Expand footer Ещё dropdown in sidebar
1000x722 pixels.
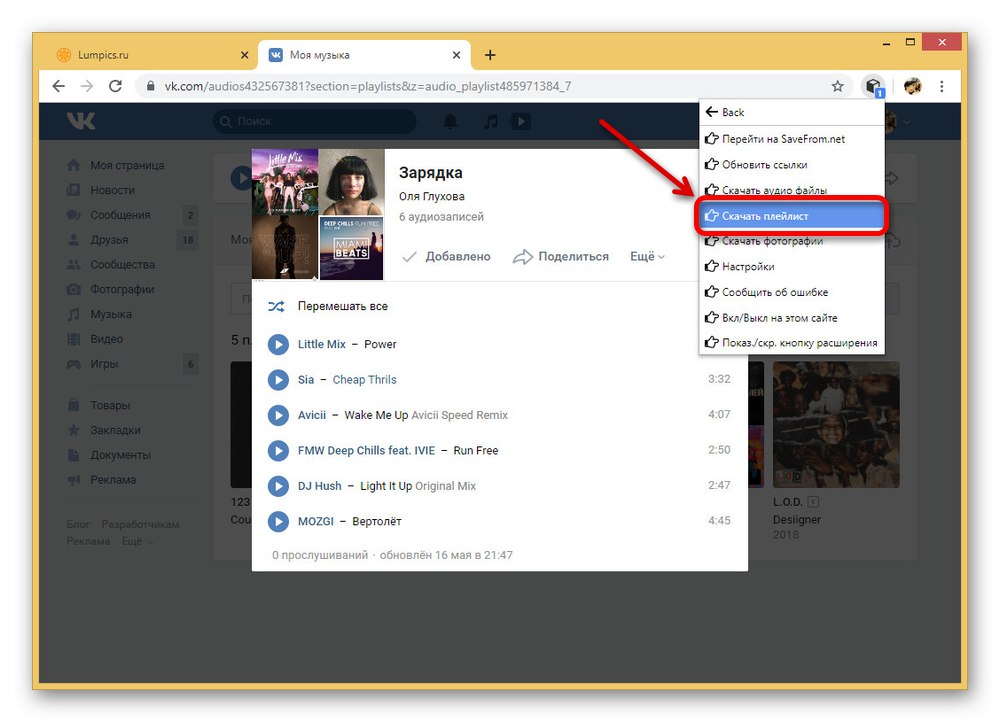[x=137, y=542]
